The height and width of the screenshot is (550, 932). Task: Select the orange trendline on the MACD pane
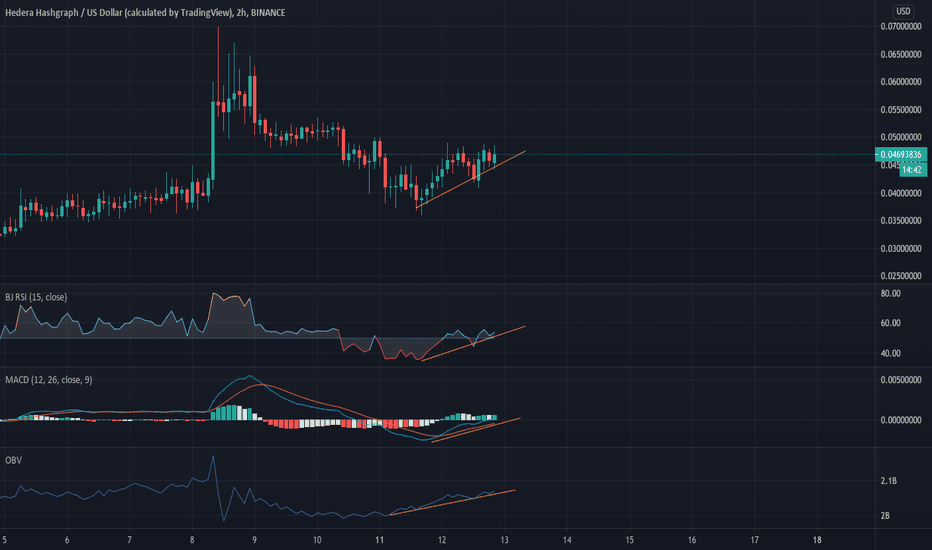[476, 430]
